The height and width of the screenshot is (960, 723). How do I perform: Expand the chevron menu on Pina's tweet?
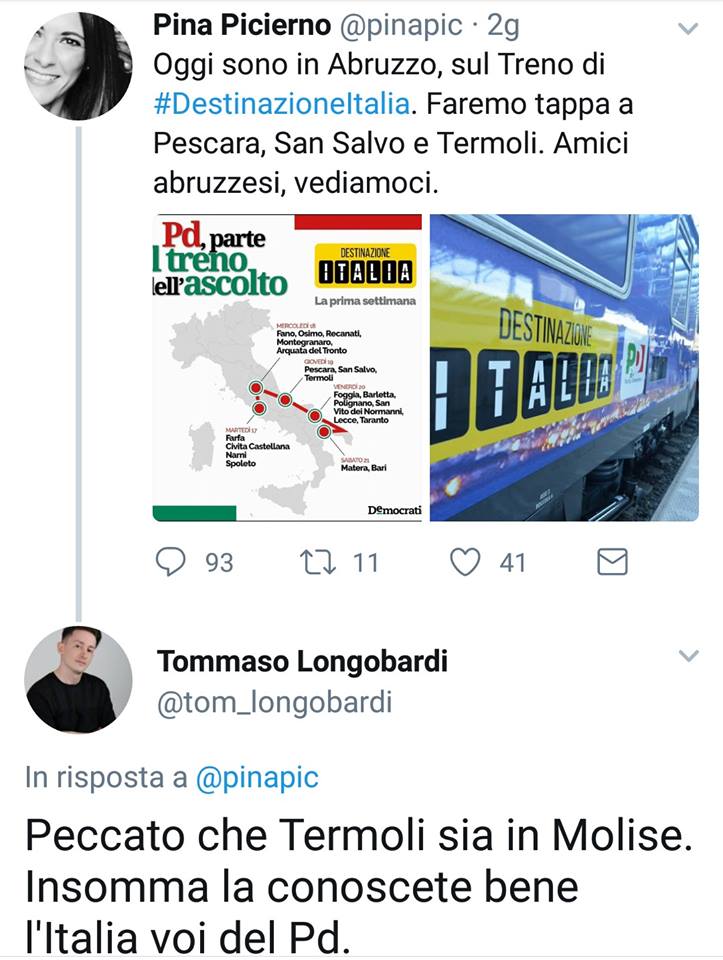[688, 30]
